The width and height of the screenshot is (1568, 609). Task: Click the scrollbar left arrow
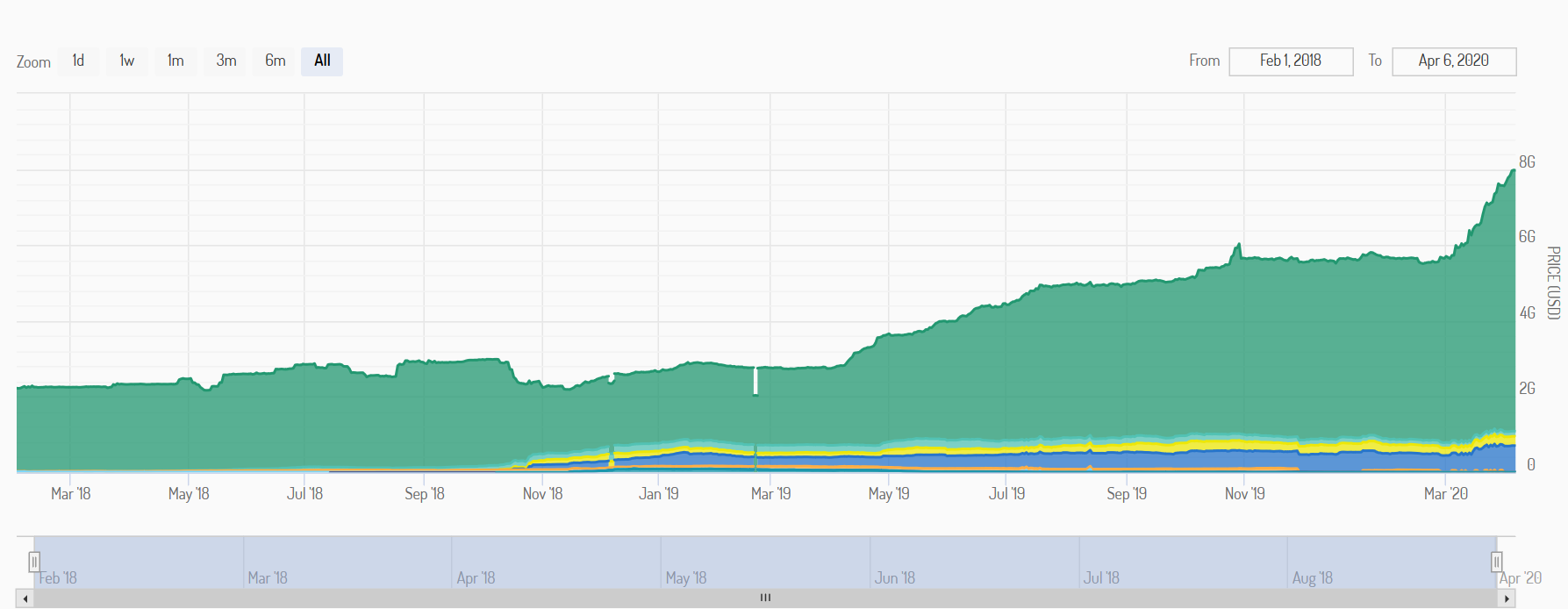[25, 598]
